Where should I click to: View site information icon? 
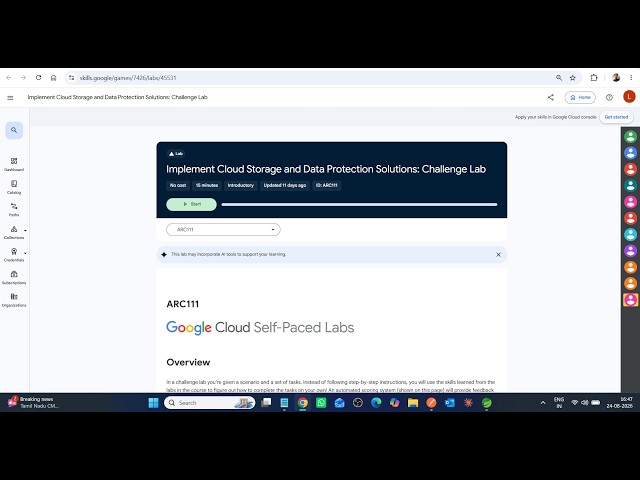click(71, 78)
